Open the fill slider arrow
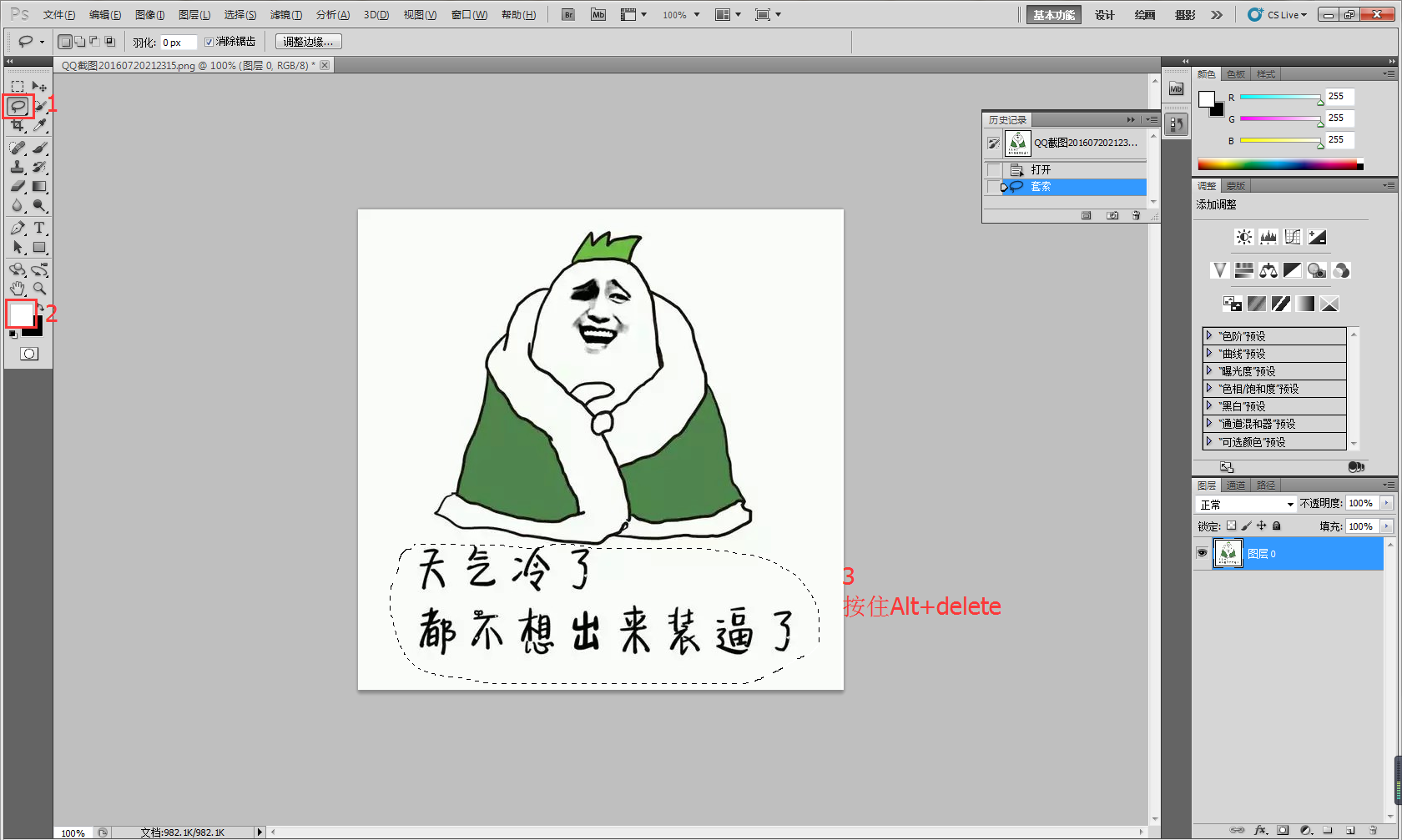 pos(1386,526)
